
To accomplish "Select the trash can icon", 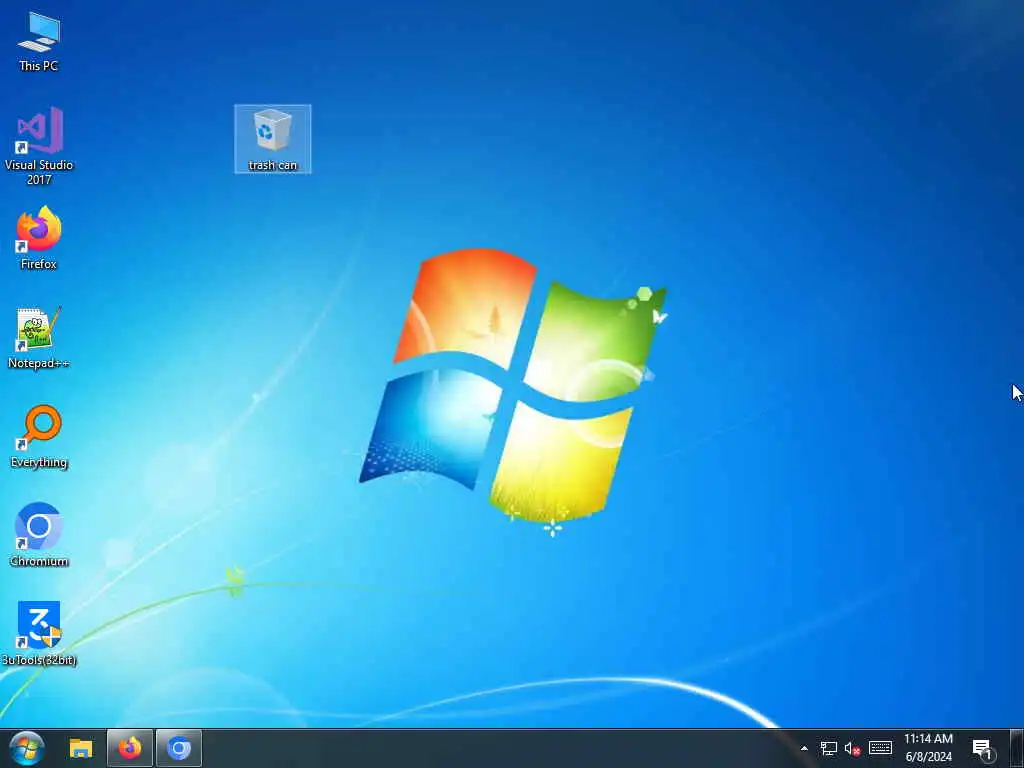I will pos(272,139).
